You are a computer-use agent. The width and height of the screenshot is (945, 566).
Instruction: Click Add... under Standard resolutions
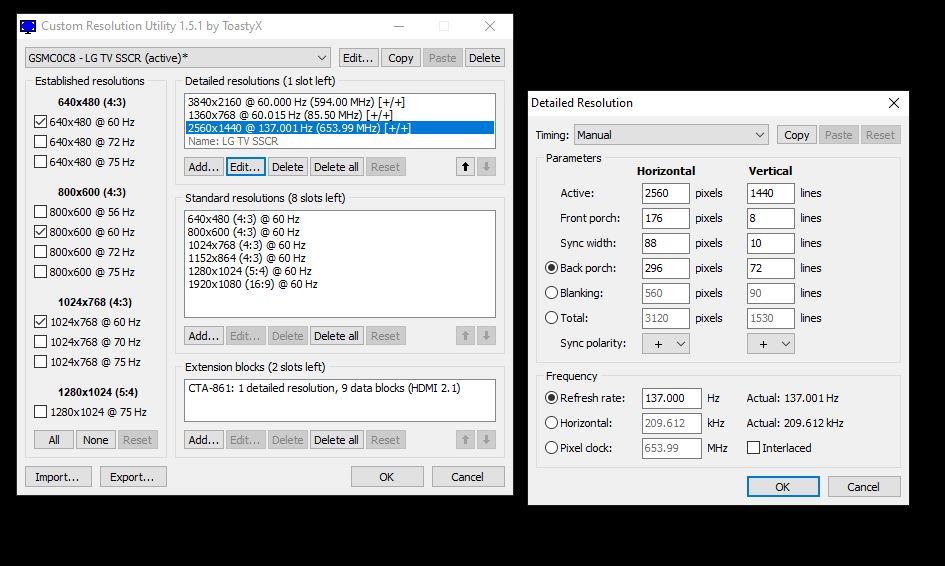click(204, 336)
